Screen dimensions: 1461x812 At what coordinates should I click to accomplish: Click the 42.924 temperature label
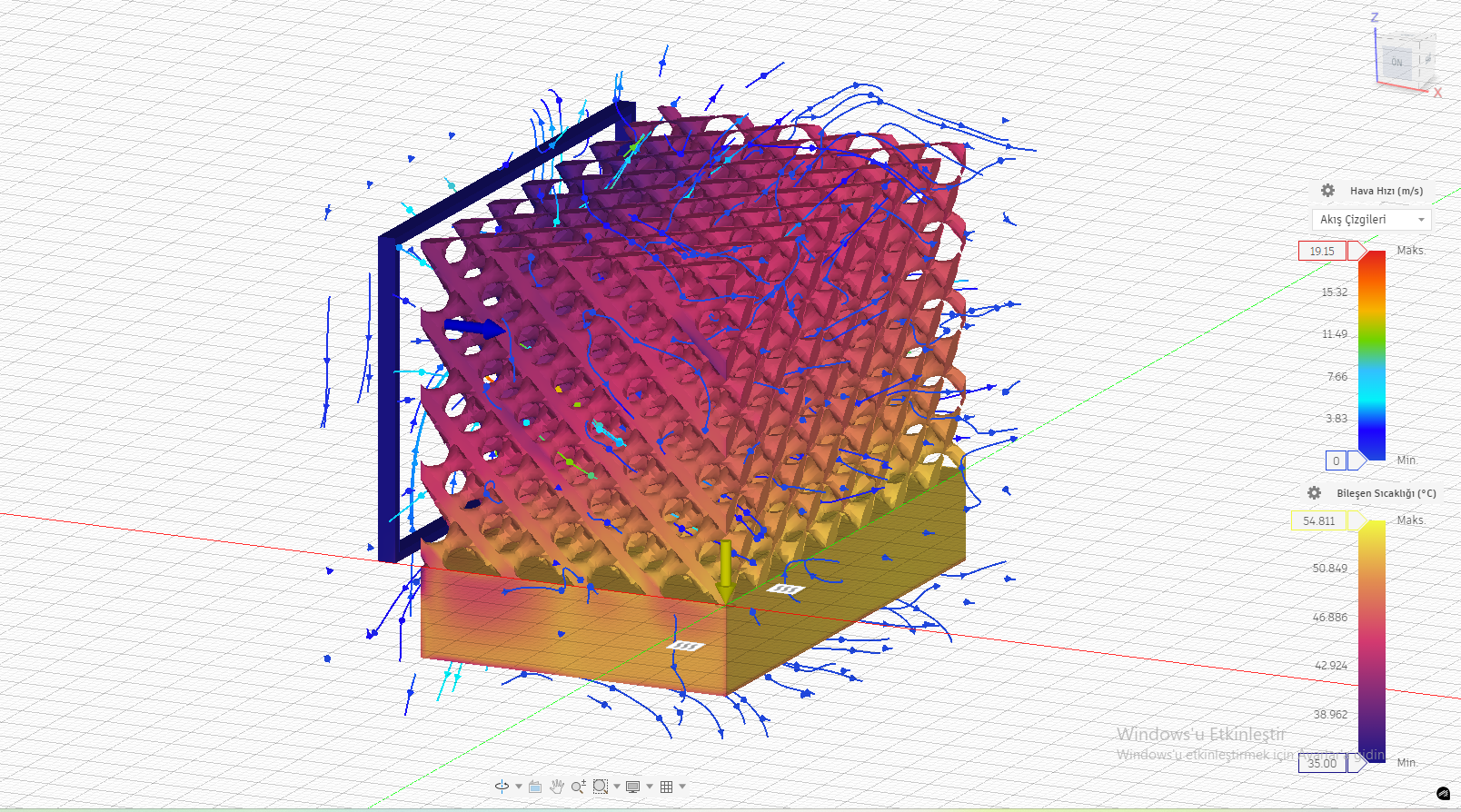(x=1331, y=666)
